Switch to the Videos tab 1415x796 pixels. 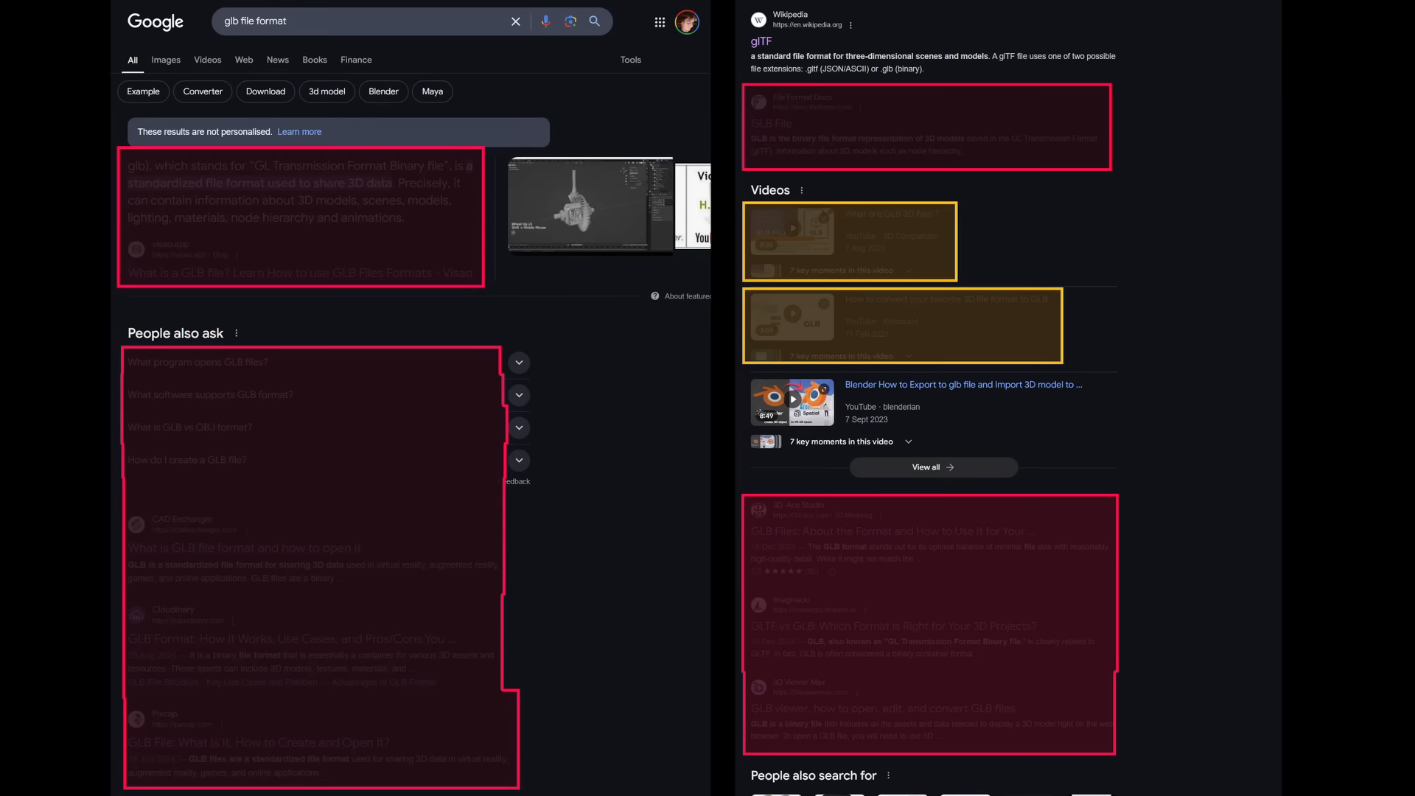click(x=208, y=60)
